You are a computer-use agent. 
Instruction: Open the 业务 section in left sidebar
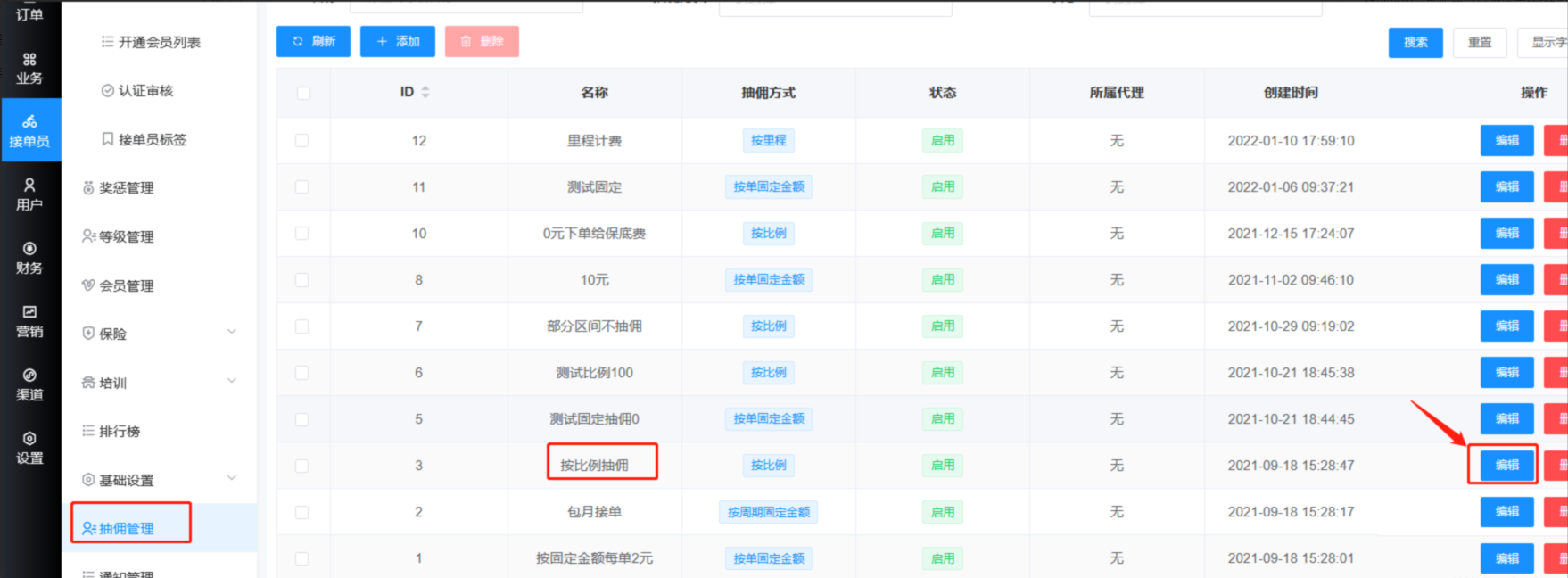pos(29,68)
